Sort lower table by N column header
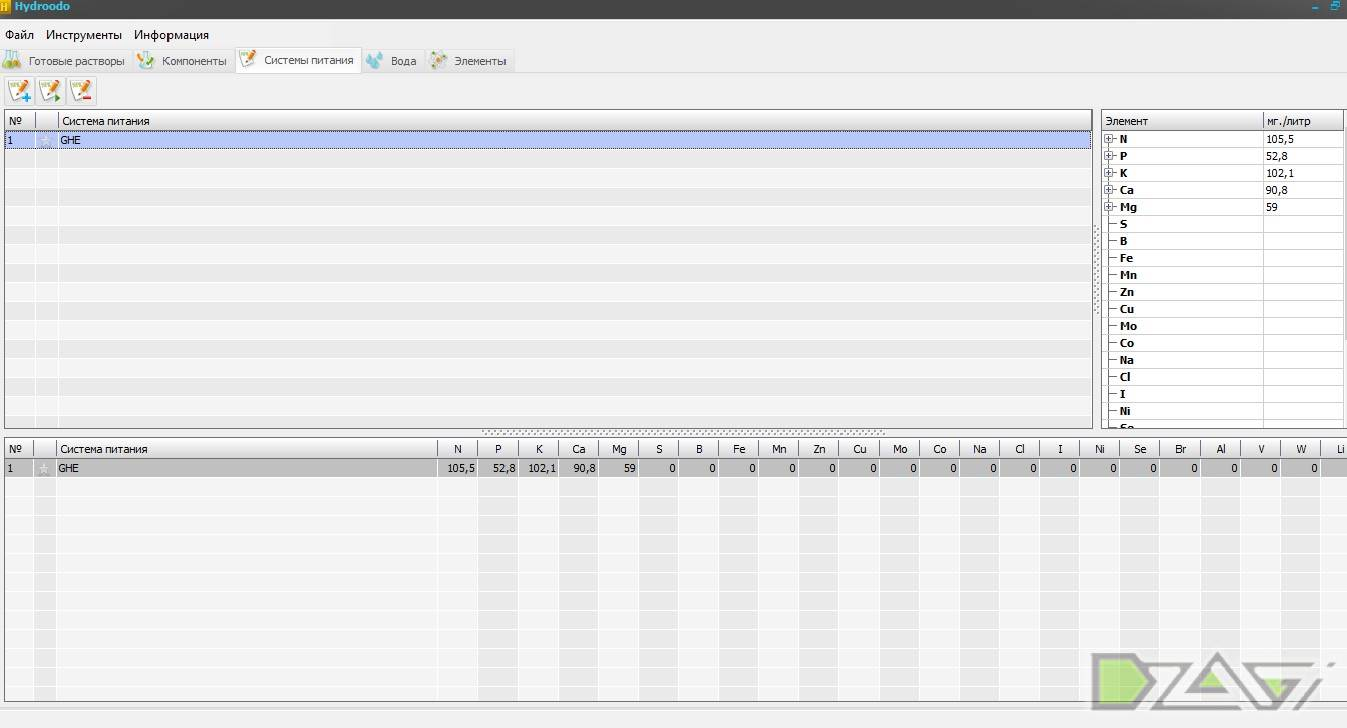This screenshot has width=1347, height=728. [x=458, y=449]
